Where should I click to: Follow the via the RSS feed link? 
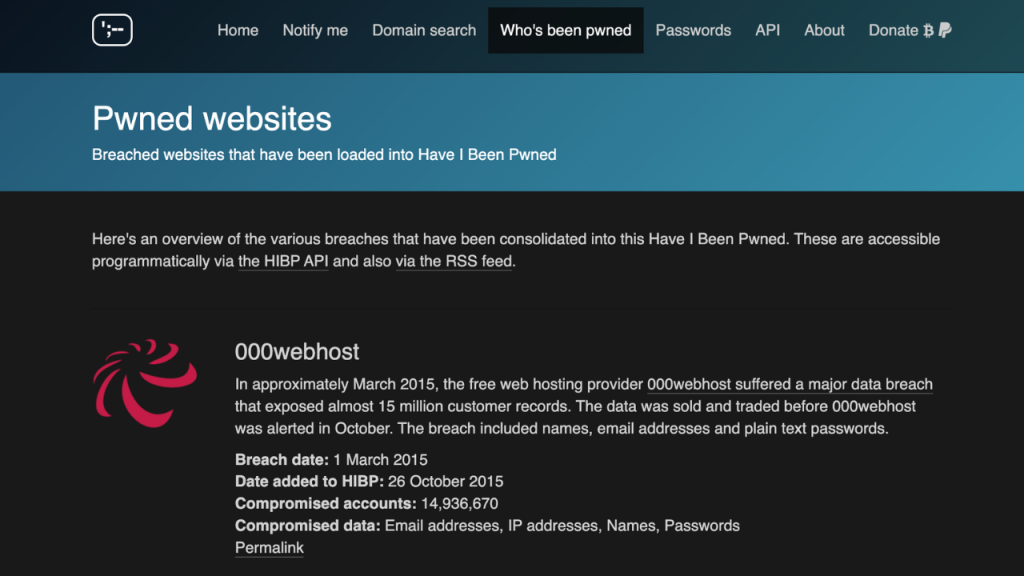(x=454, y=261)
